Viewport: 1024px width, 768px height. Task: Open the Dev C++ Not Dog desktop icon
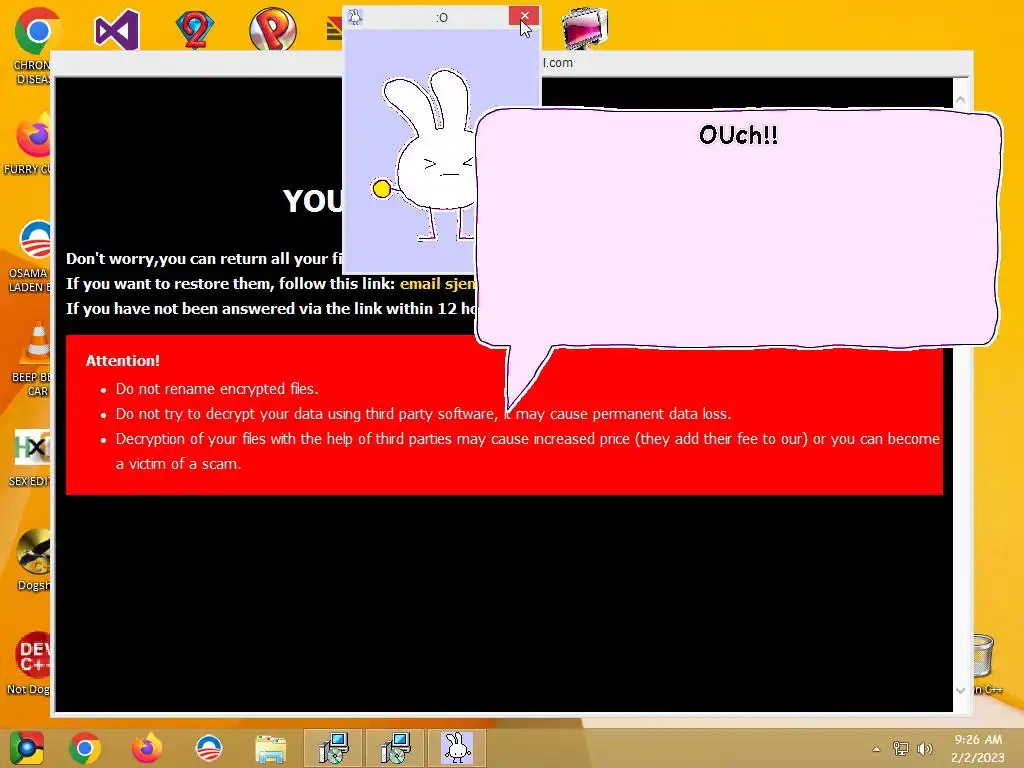(33, 656)
